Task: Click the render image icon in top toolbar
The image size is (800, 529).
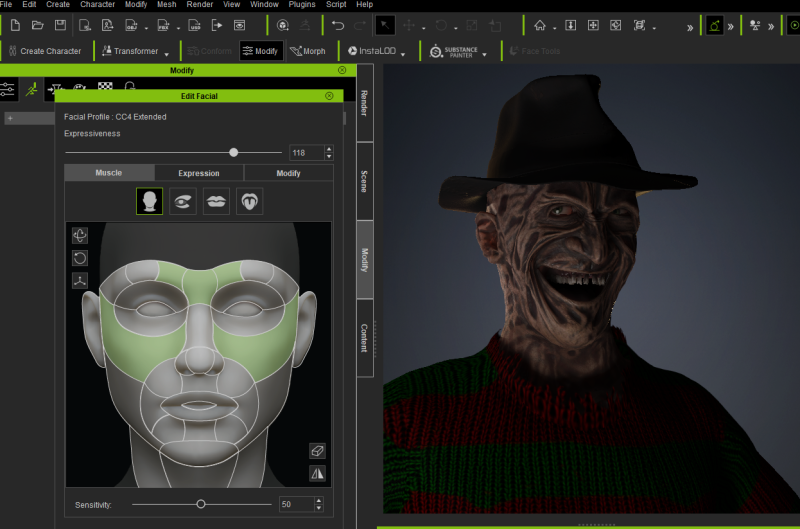Action: pyautogui.click(x=239, y=25)
